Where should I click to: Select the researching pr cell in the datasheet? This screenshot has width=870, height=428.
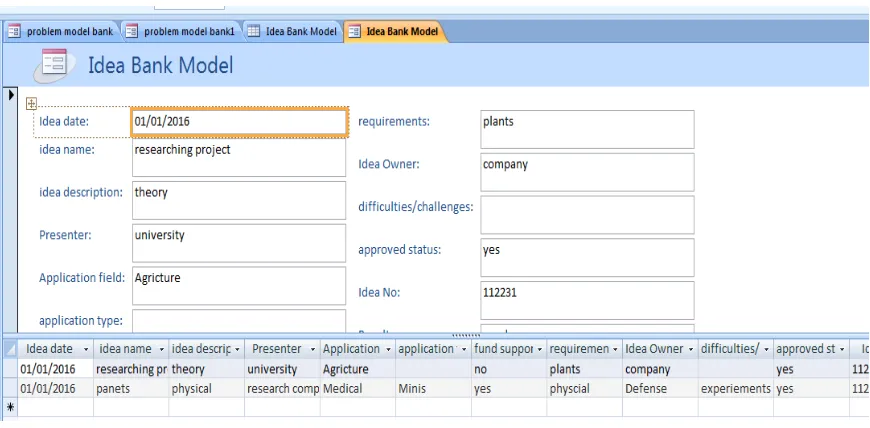pyautogui.click(x=131, y=369)
